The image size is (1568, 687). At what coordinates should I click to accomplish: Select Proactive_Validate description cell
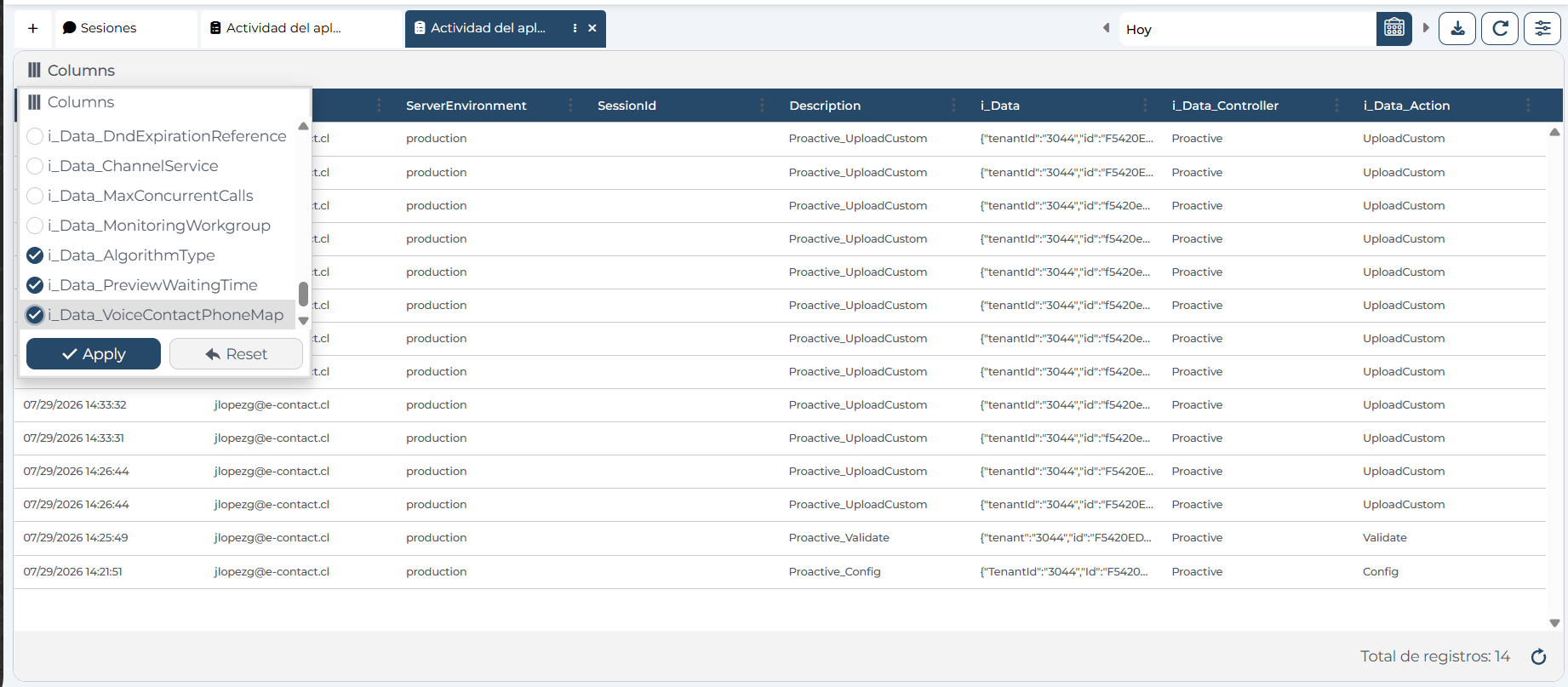click(838, 538)
